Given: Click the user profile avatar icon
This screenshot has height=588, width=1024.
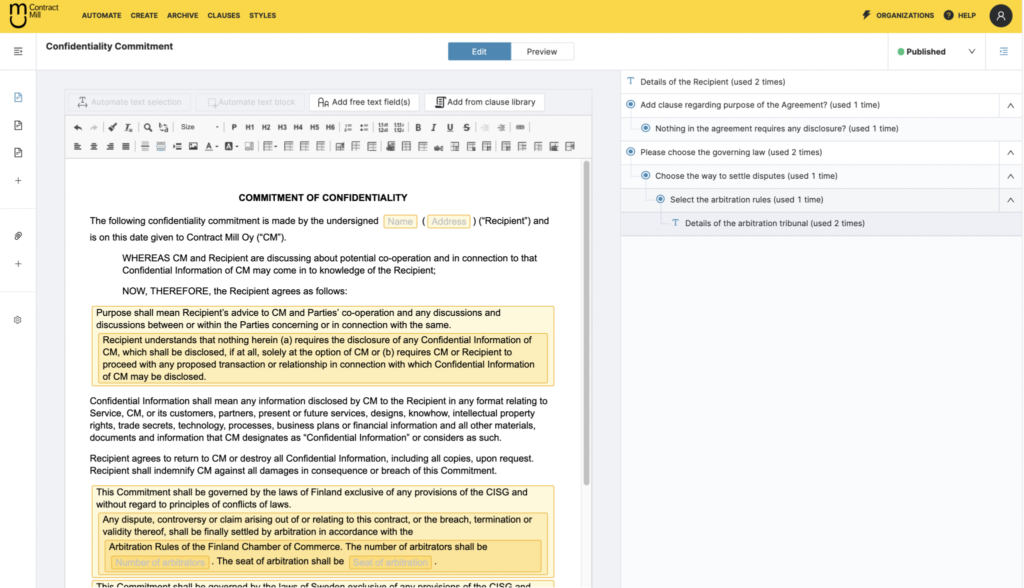Looking at the screenshot, I should coord(1000,15).
